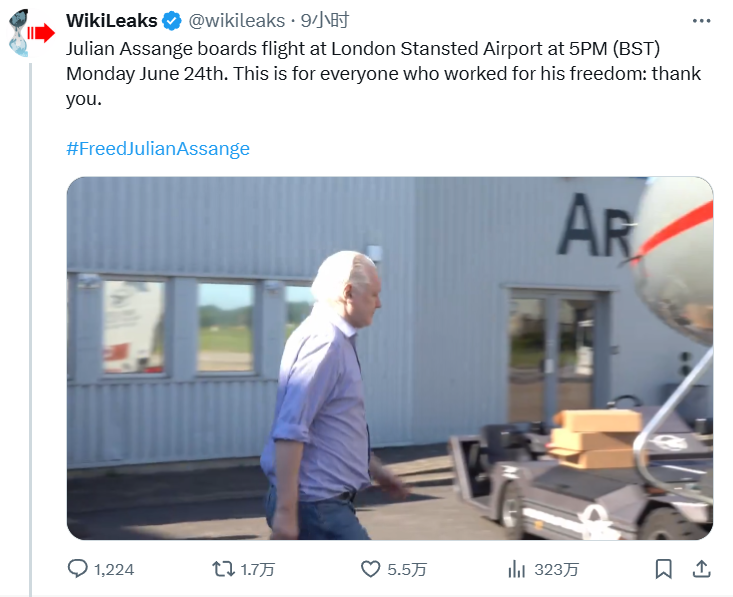This screenshot has height=597, width=733.
Task: Click the WikiLeaks display name
Action: [x=111, y=21]
